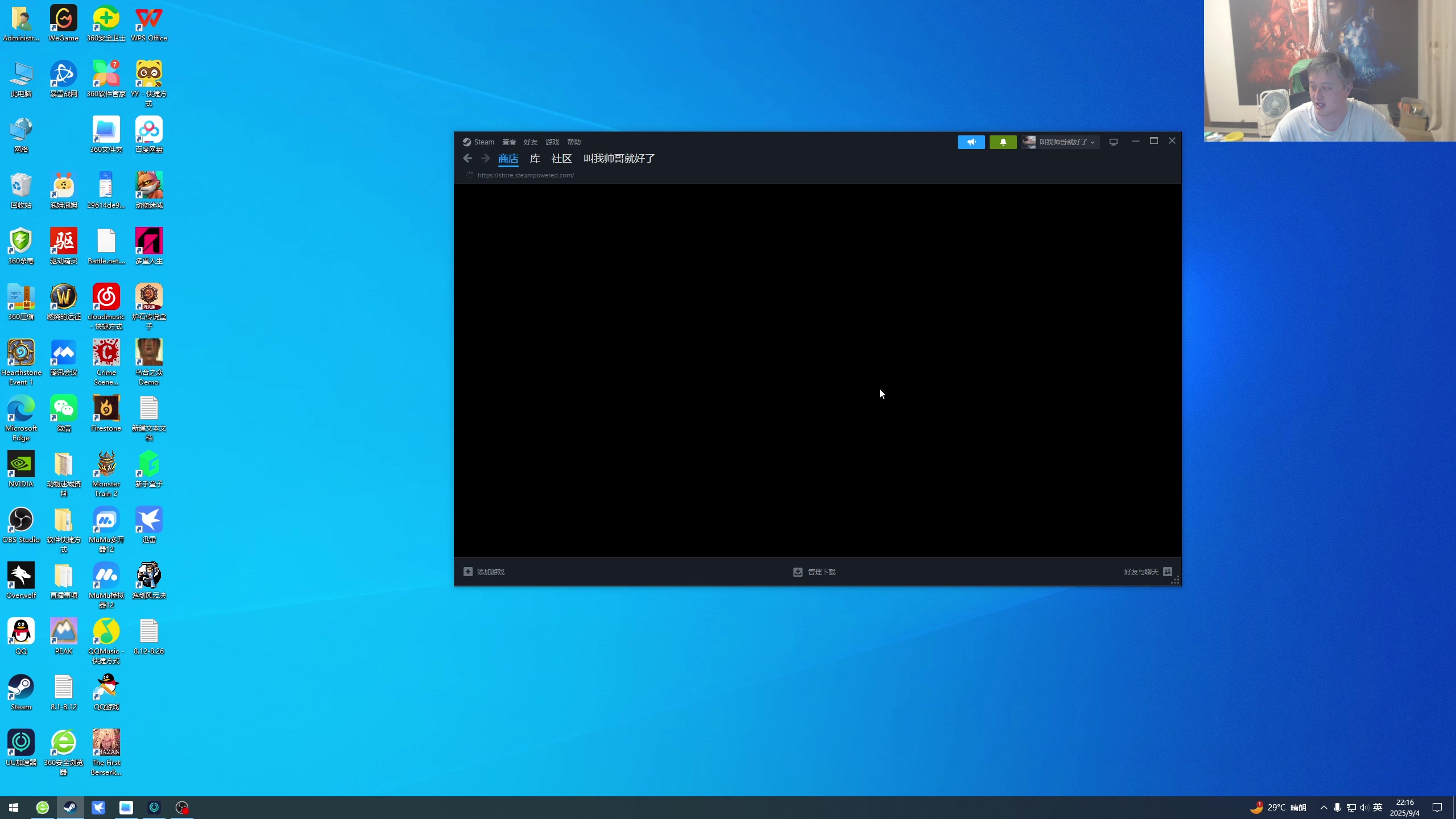The width and height of the screenshot is (1456, 819).
Task: Click the Steam window resize grip
Action: [1176, 580]
